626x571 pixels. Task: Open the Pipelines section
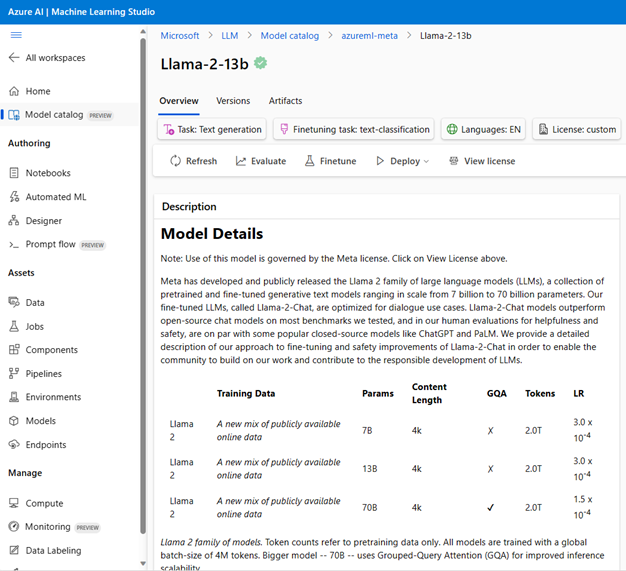tap(44, 374)
